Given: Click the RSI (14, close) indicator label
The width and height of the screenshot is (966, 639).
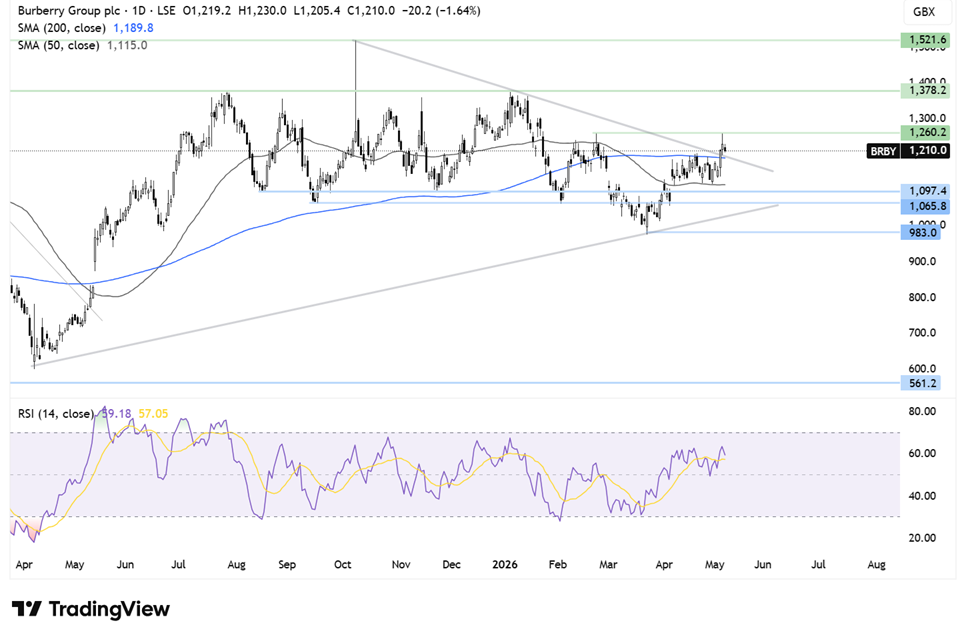Looking at the screenshot, I should click(55, 413).
